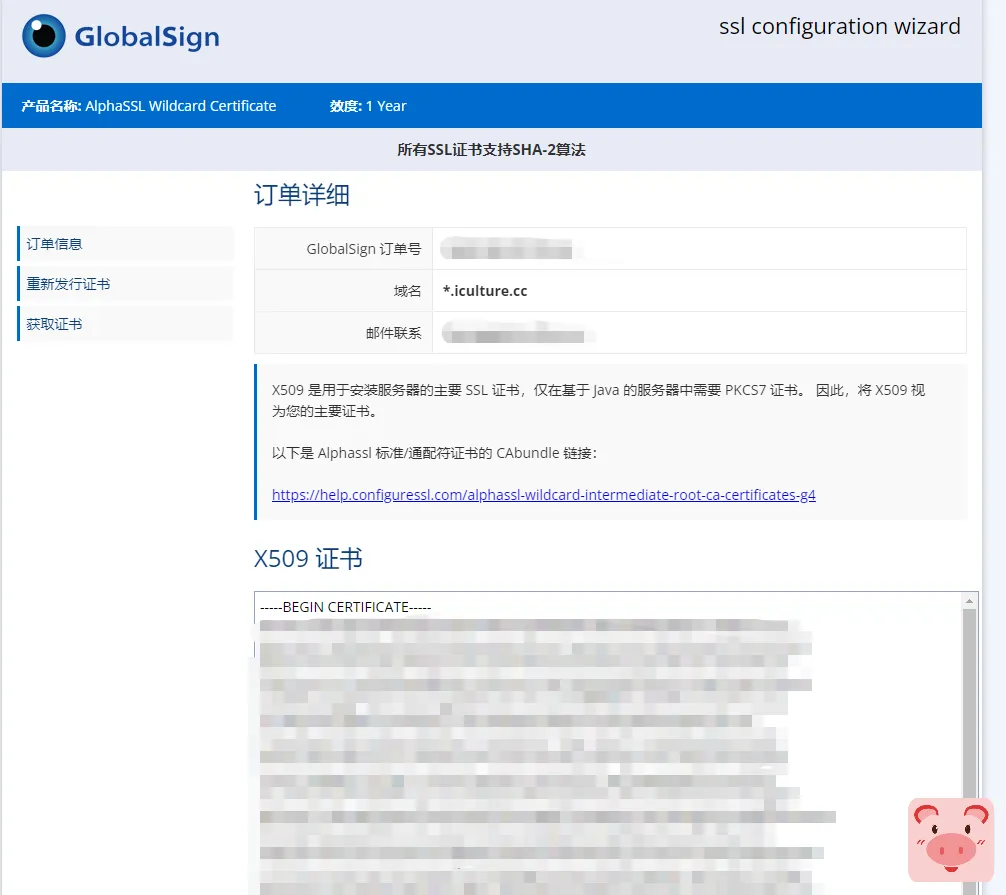1006x895 pixels.
Task: Click the 域名 label cell
Action: 344,291
